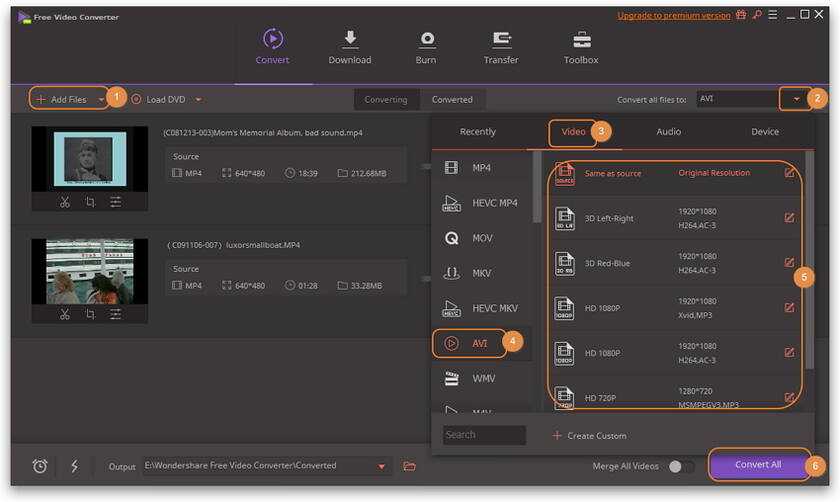
Task: Open the hamburger menu in title bar
Action: click(772, 15)
